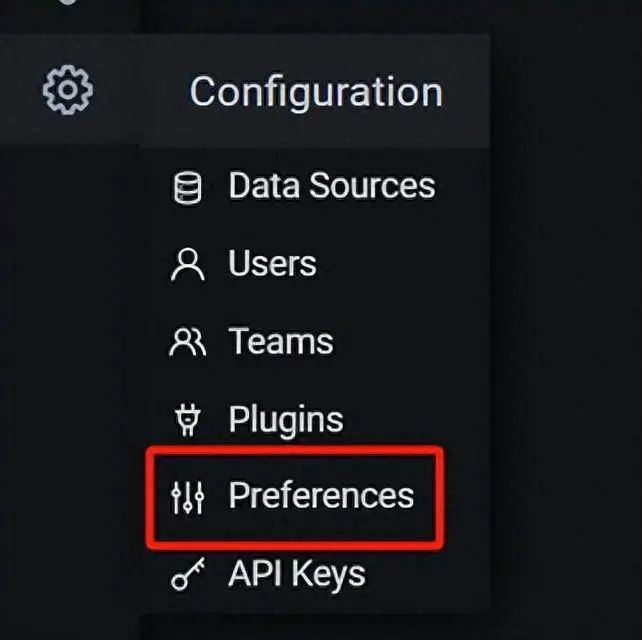Select the API Keys entry

pyautogui.click(x=296, y=574)
